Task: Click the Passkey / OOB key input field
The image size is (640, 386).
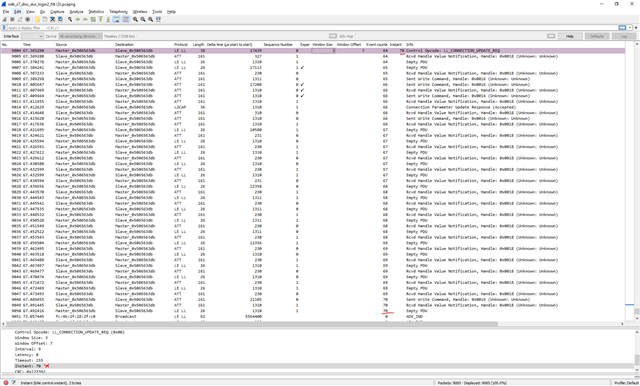Action: point(233,36)
